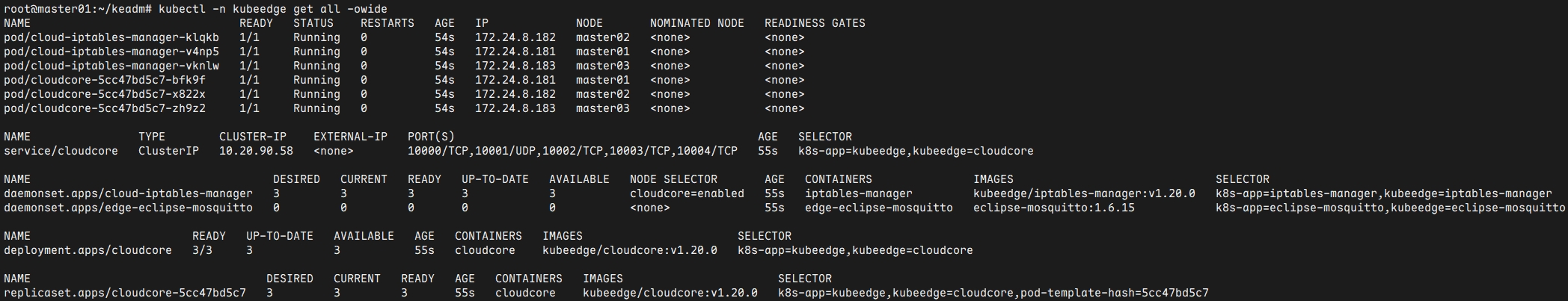This screenshot has height=301, width=1568.
Task: Select pod/cloud-iptables-manager-klqkb name
Action: 111,37
